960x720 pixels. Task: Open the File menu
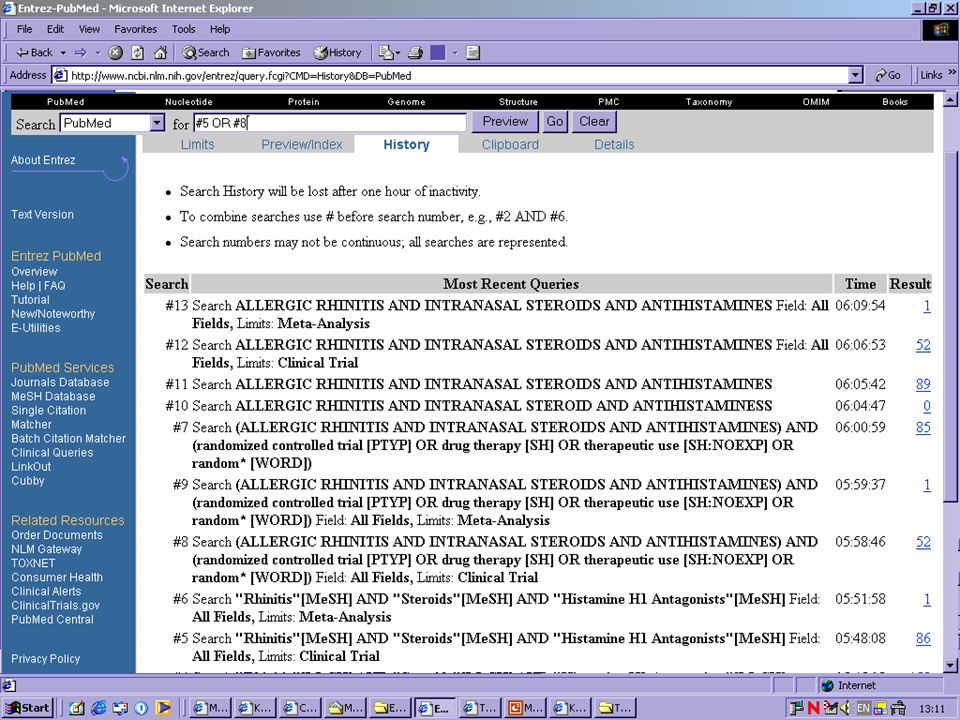[24, 29]
